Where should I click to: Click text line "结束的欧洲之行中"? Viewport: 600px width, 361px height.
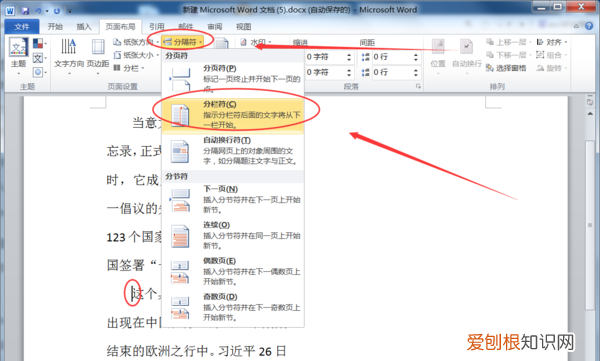[158, 351]
